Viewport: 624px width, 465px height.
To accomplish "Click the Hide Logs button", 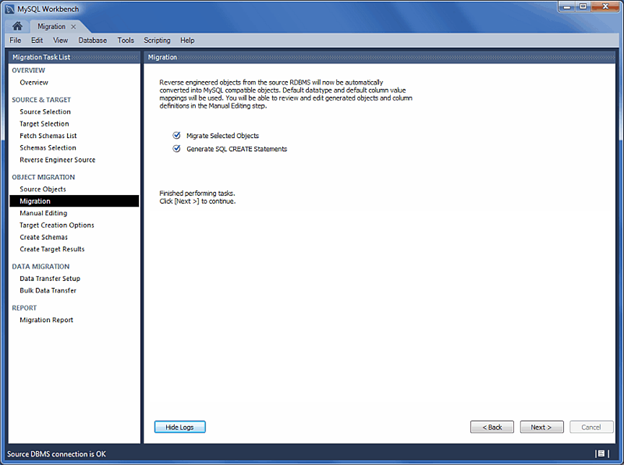I will tap(180, 427).
